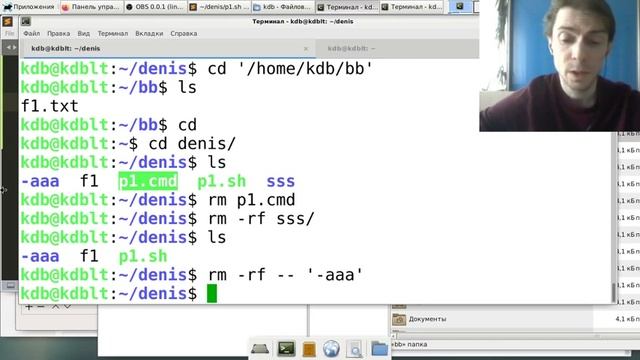Switch to the Панель управления taskbar window
Image resolution: width=640 pixels, height=360 pixels.
click(91, 7)
